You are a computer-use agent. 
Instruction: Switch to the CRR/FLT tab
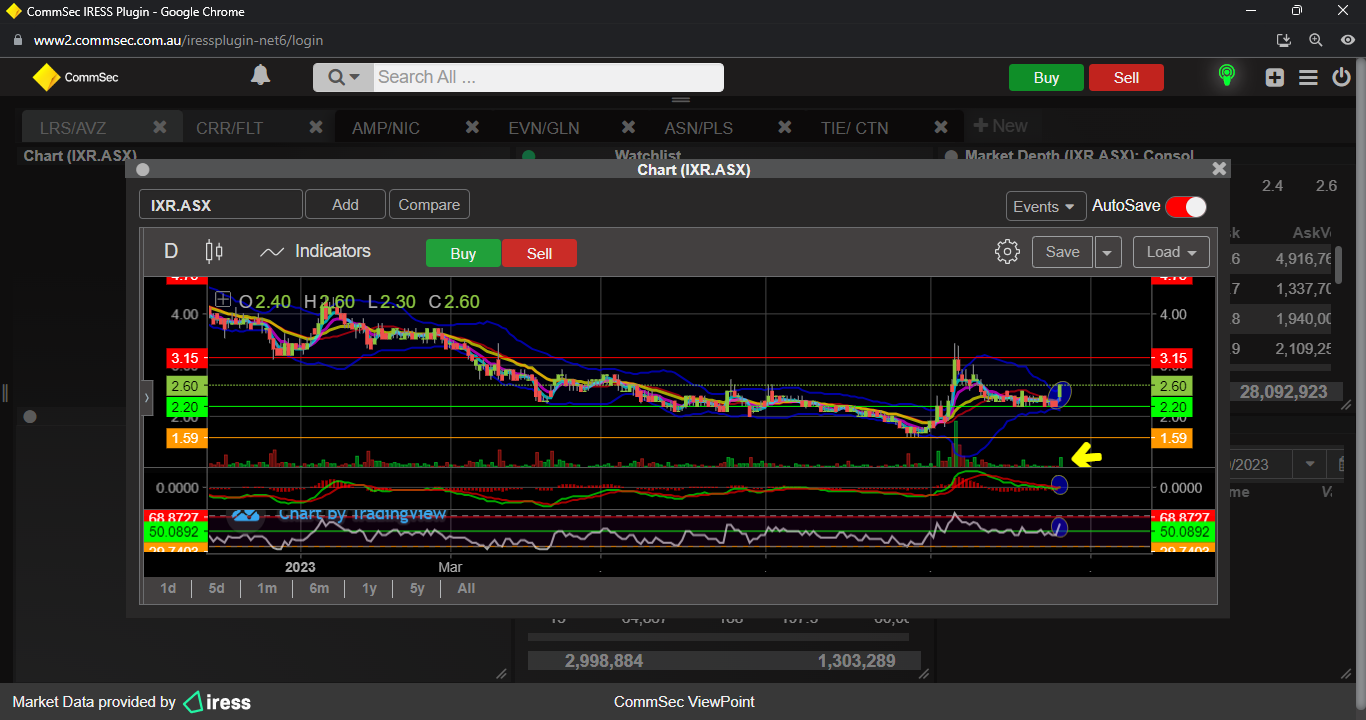click(232, 128)
